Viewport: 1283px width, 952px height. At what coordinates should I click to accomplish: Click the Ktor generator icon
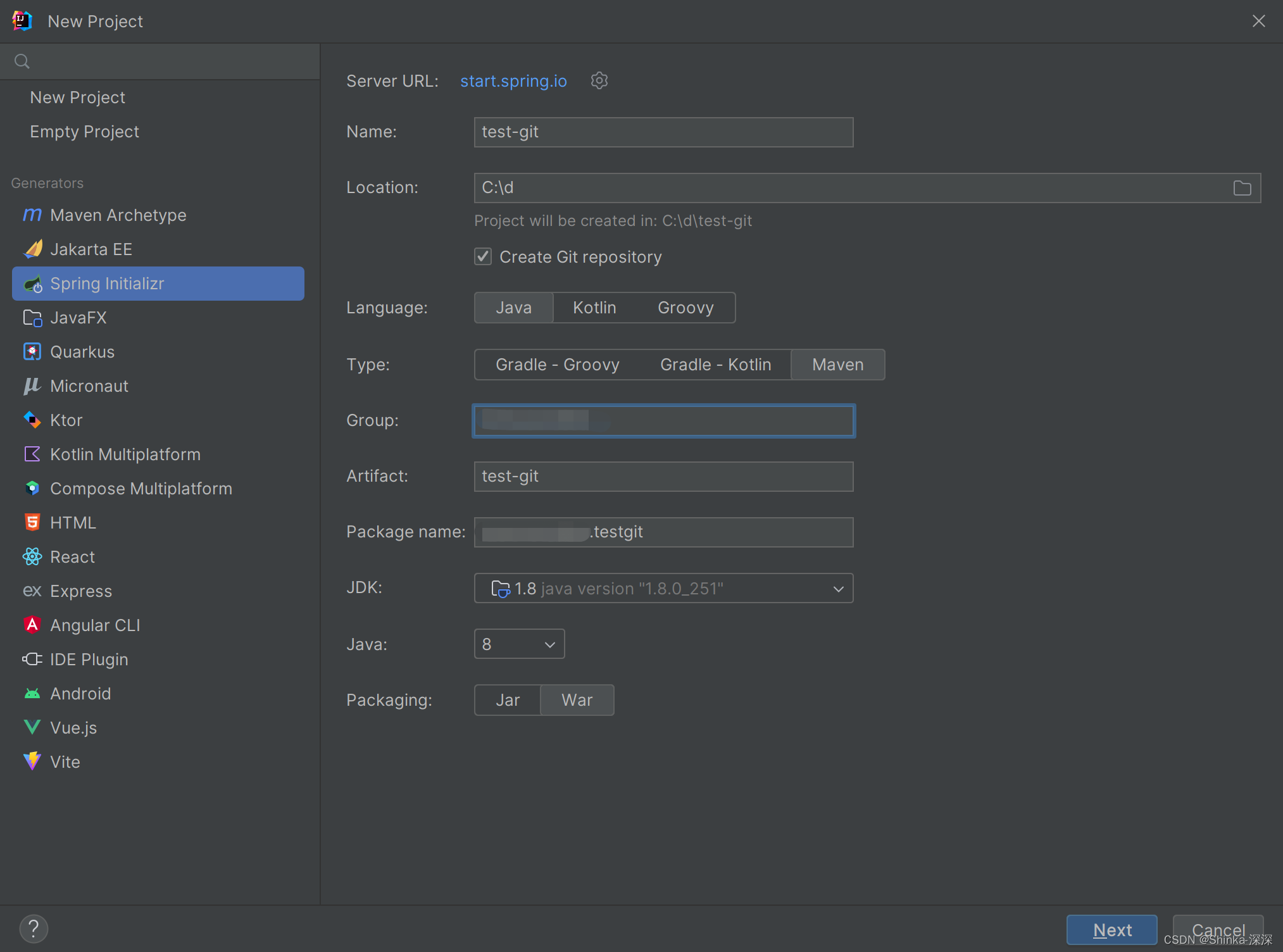pyautogui.click(x=32, y=420)
